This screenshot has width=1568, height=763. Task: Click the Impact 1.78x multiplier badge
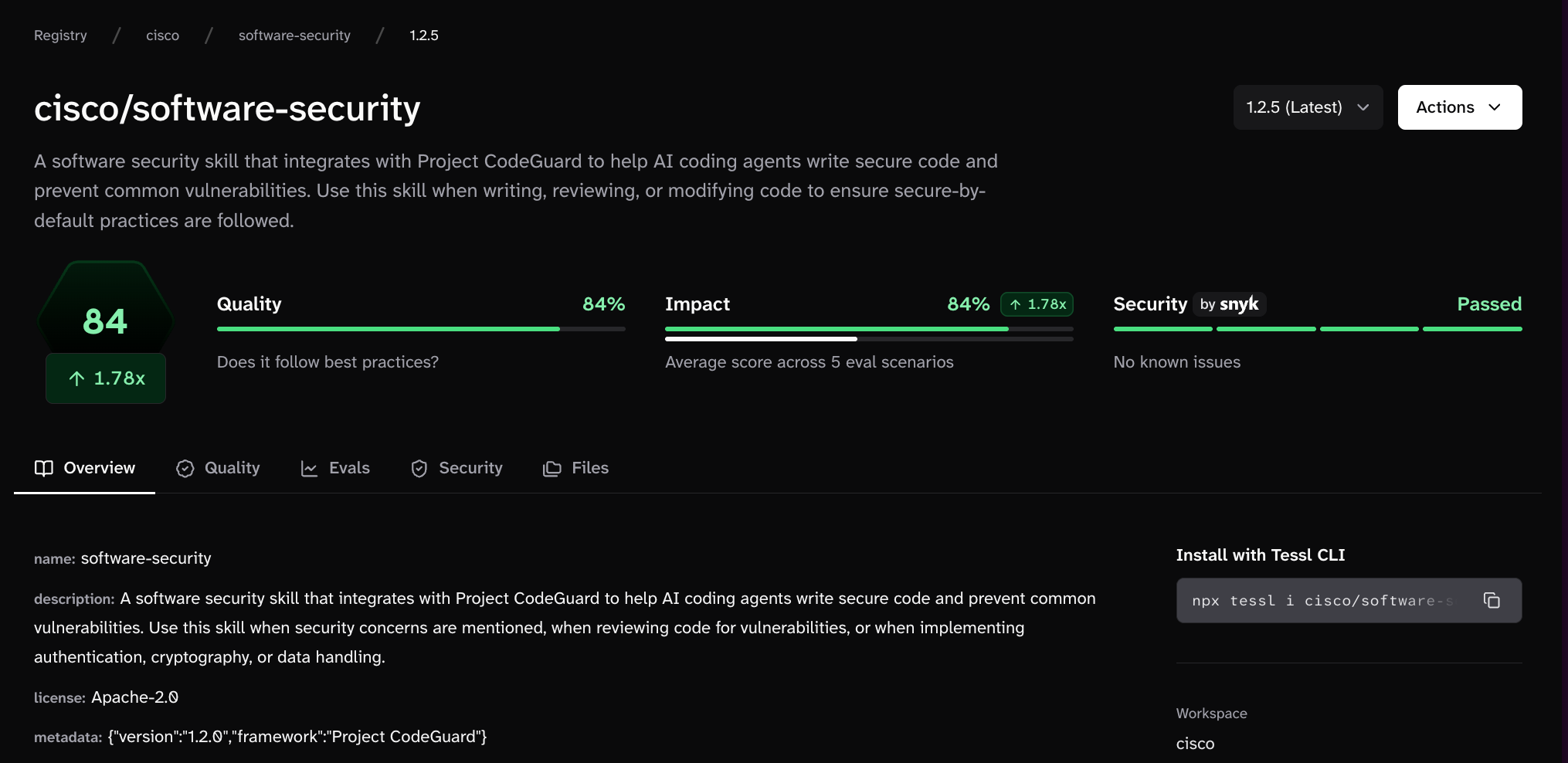tap(1037, 304)
